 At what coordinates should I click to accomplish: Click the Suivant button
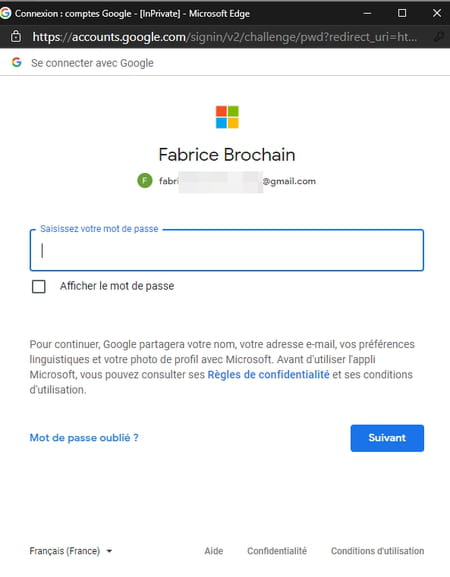387,438
